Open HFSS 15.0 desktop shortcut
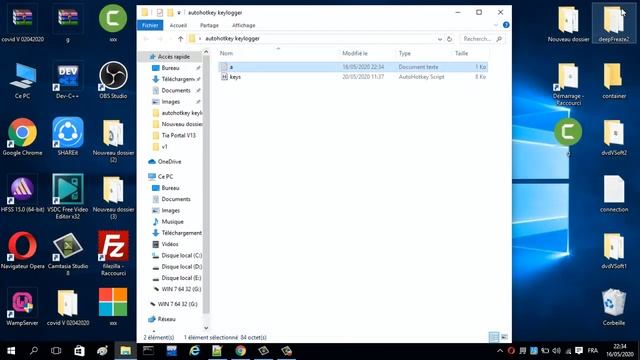 pos(22,194)
